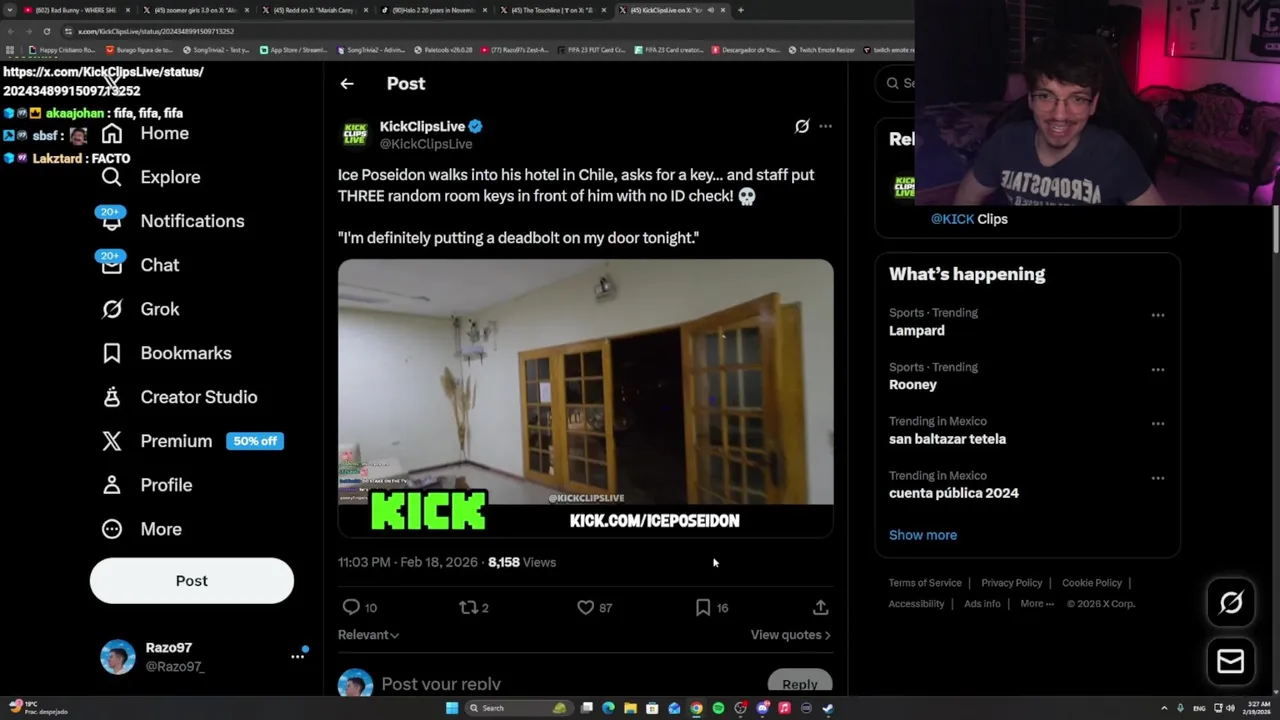Click the white Post compose button

tap(192, 581)
